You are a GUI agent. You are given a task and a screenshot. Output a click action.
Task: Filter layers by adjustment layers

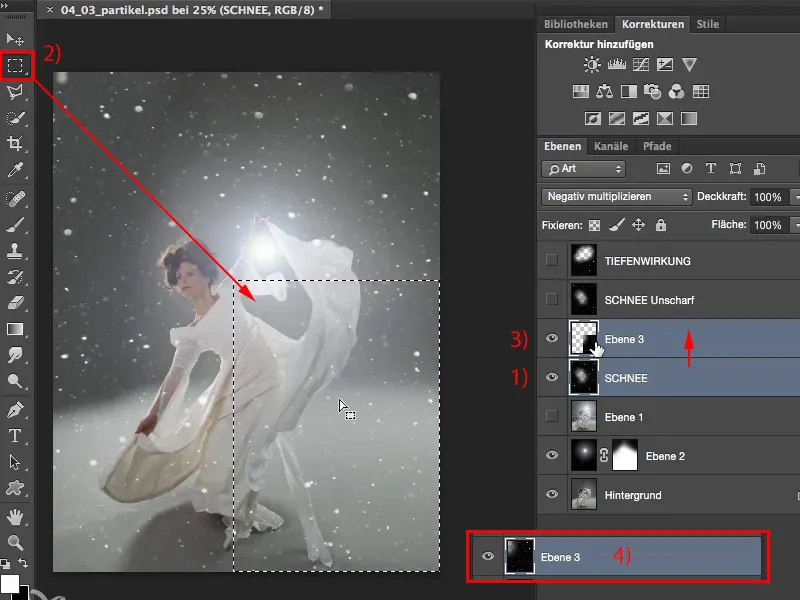point(687,168)
